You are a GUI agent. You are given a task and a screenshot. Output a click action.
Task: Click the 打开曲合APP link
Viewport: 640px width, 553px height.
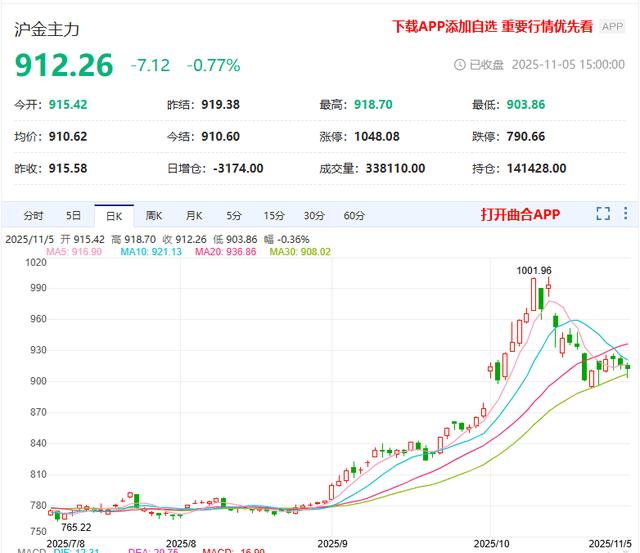[520, 214]
